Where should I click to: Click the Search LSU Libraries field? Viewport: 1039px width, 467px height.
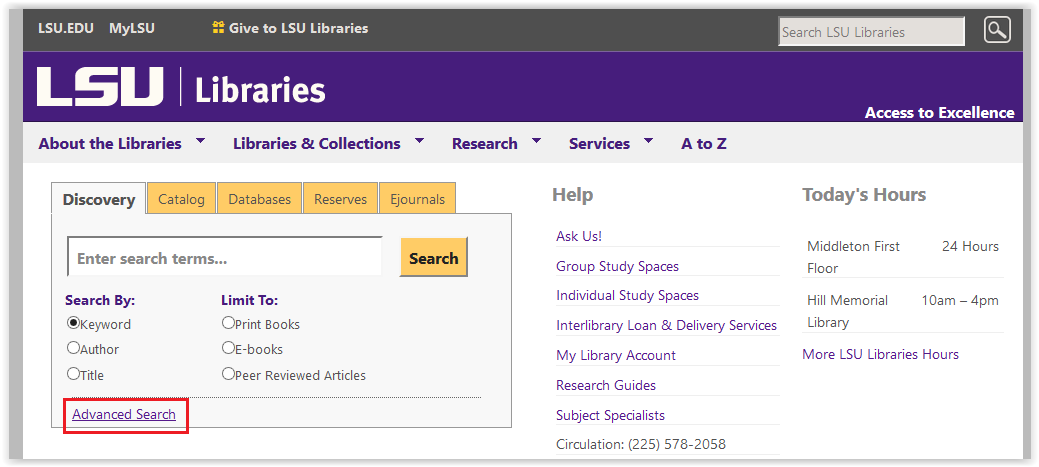[x=871, y=32]
